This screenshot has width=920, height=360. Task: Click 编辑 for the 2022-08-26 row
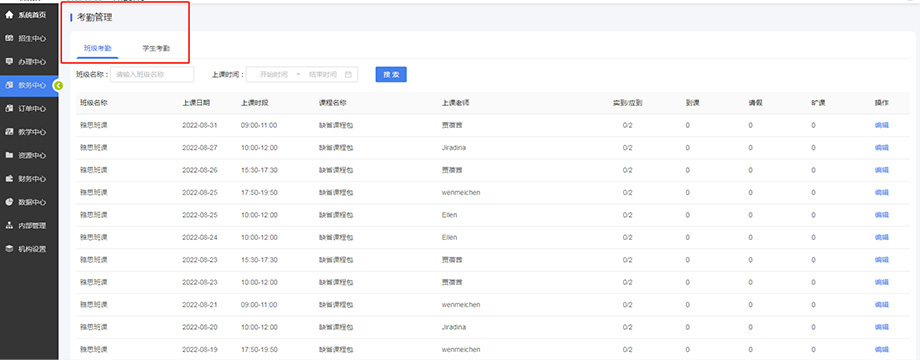881,170
